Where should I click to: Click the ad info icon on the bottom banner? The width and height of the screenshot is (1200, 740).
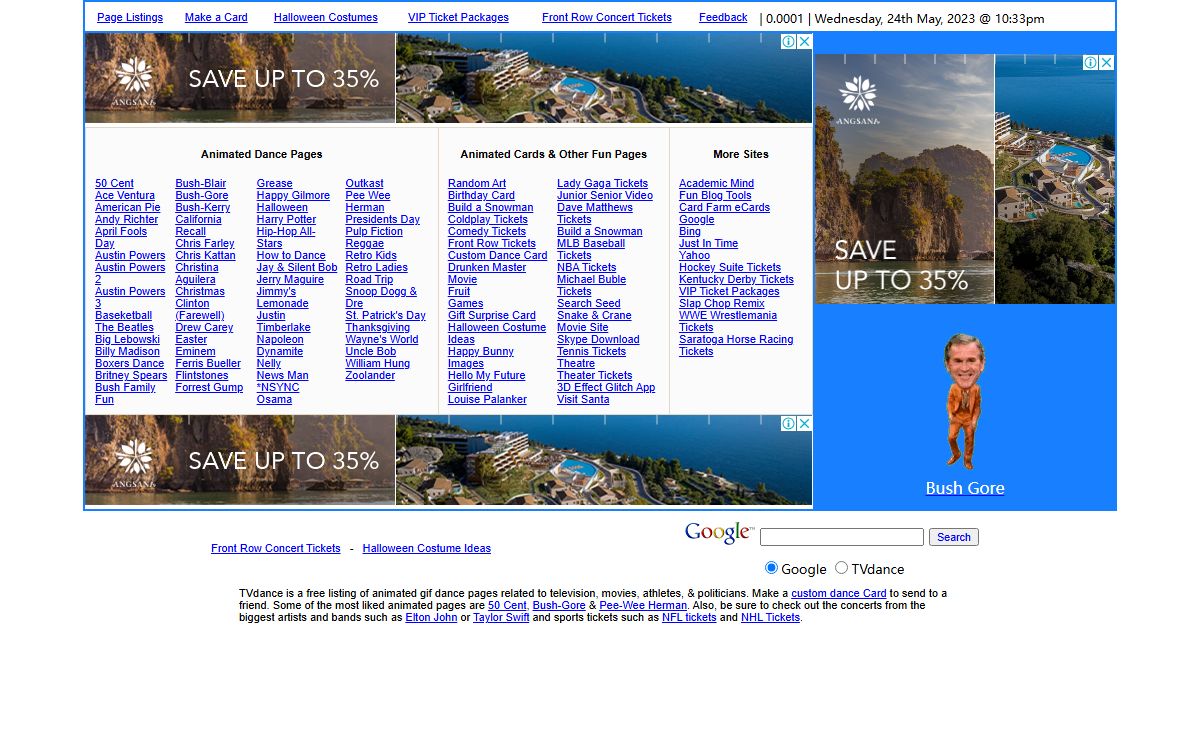(x=789, y=424)
